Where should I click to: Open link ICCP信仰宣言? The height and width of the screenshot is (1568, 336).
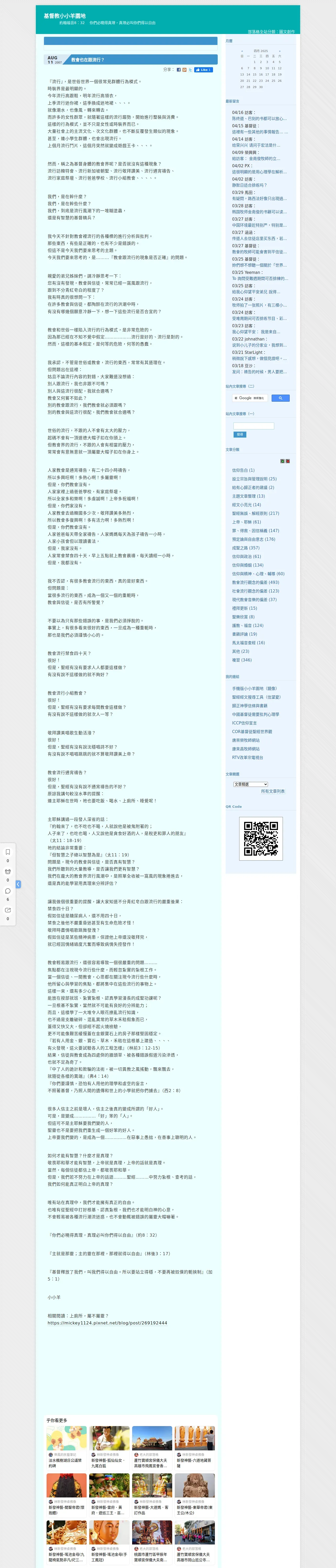click(244, 723)
